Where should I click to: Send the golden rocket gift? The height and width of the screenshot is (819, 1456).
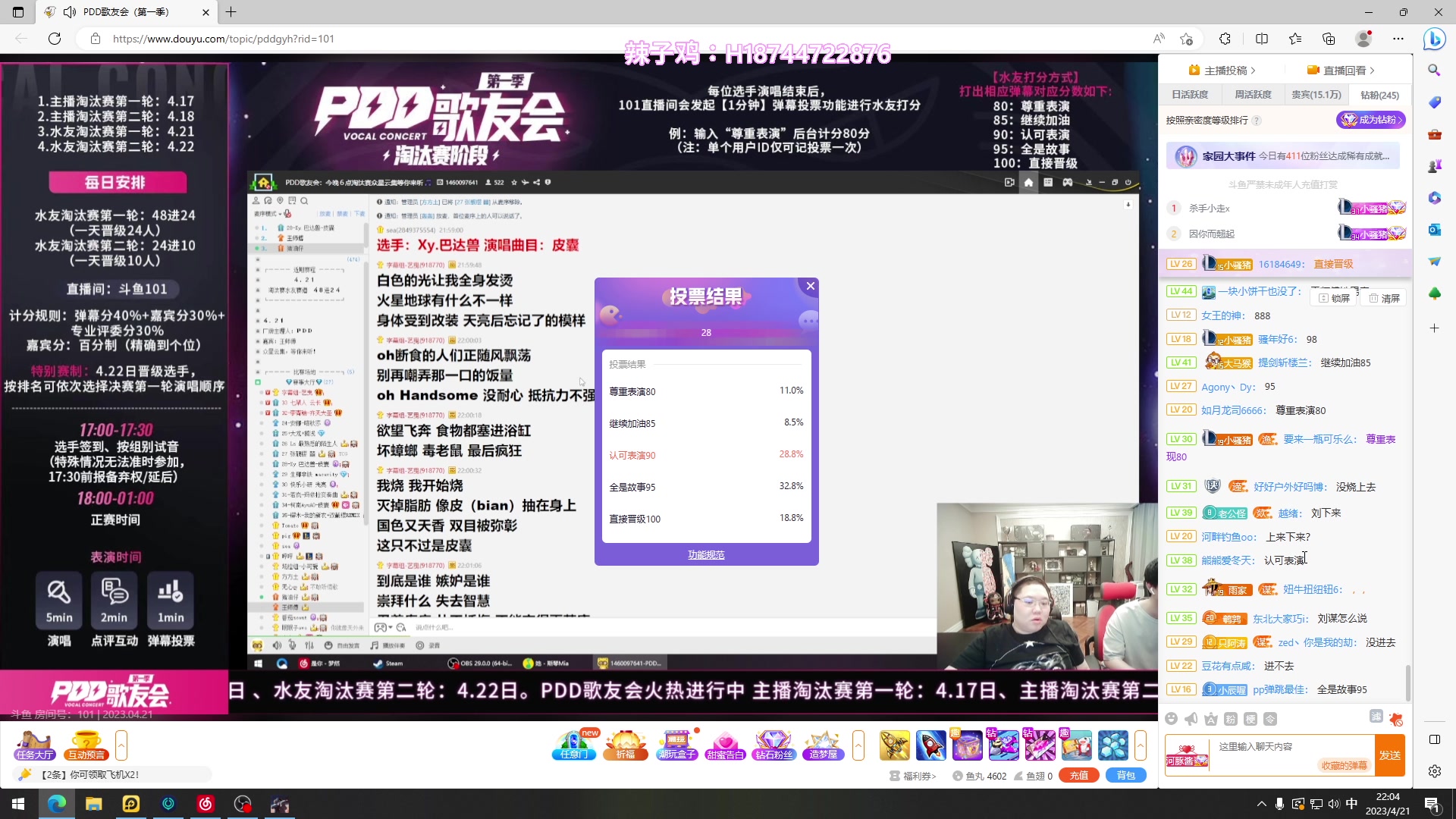tap(895, 745)
